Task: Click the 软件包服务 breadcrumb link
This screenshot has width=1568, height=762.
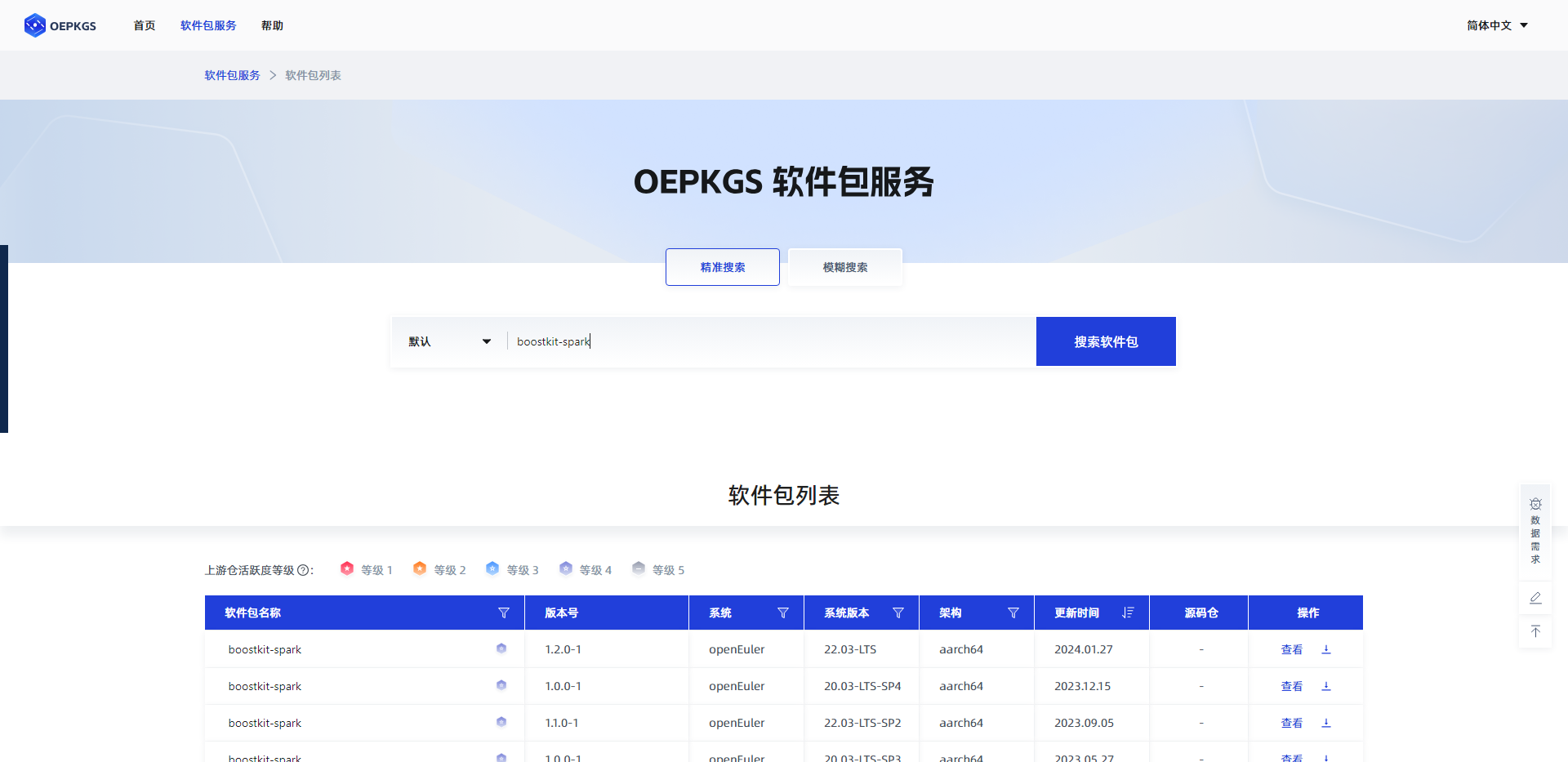Action: pyautogui.click(x=232, y=75)
